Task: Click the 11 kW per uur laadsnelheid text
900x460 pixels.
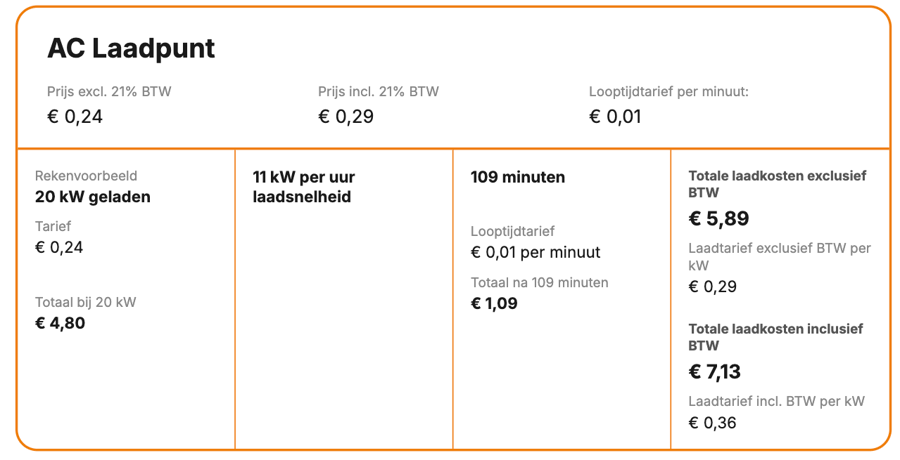Action: (304, 187)
